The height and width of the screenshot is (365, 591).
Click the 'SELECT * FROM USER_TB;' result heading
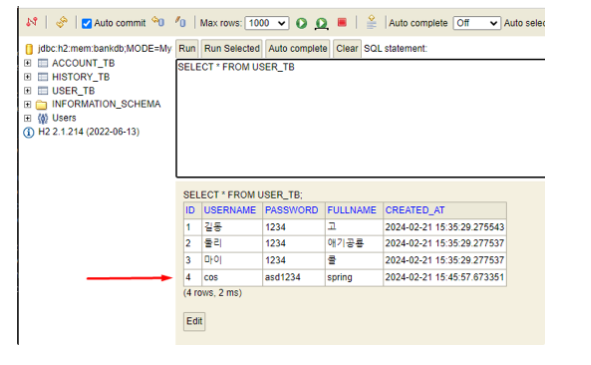pos(243,195)
